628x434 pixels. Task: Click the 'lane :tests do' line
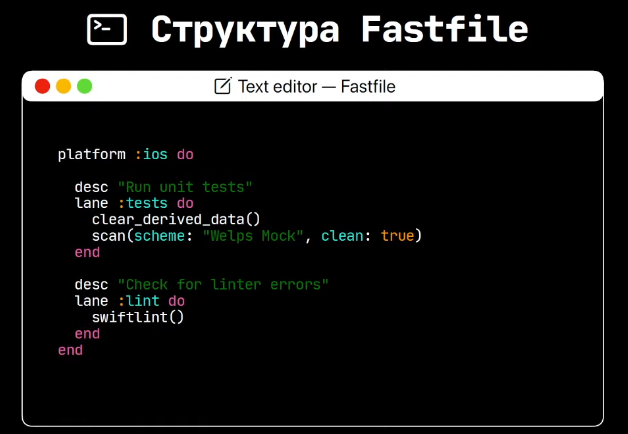click(x=134, y=203)
